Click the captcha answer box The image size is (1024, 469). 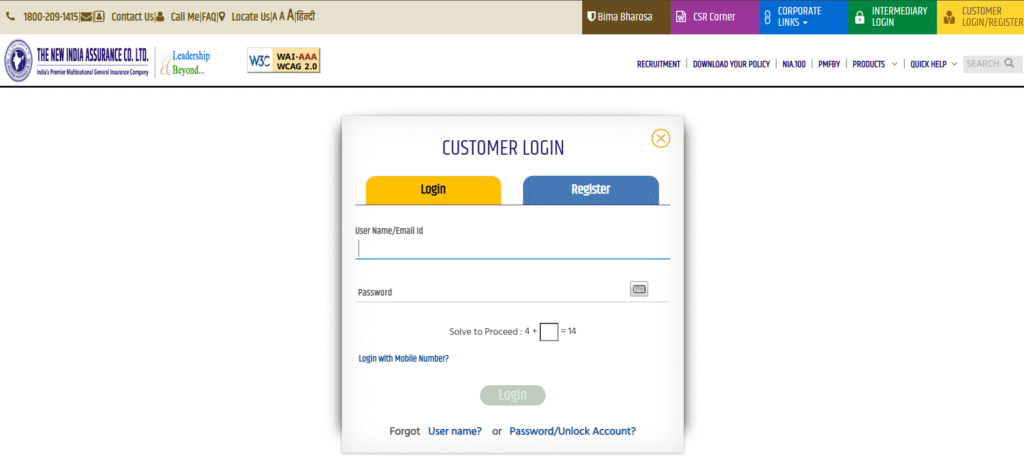coord(549,332)
